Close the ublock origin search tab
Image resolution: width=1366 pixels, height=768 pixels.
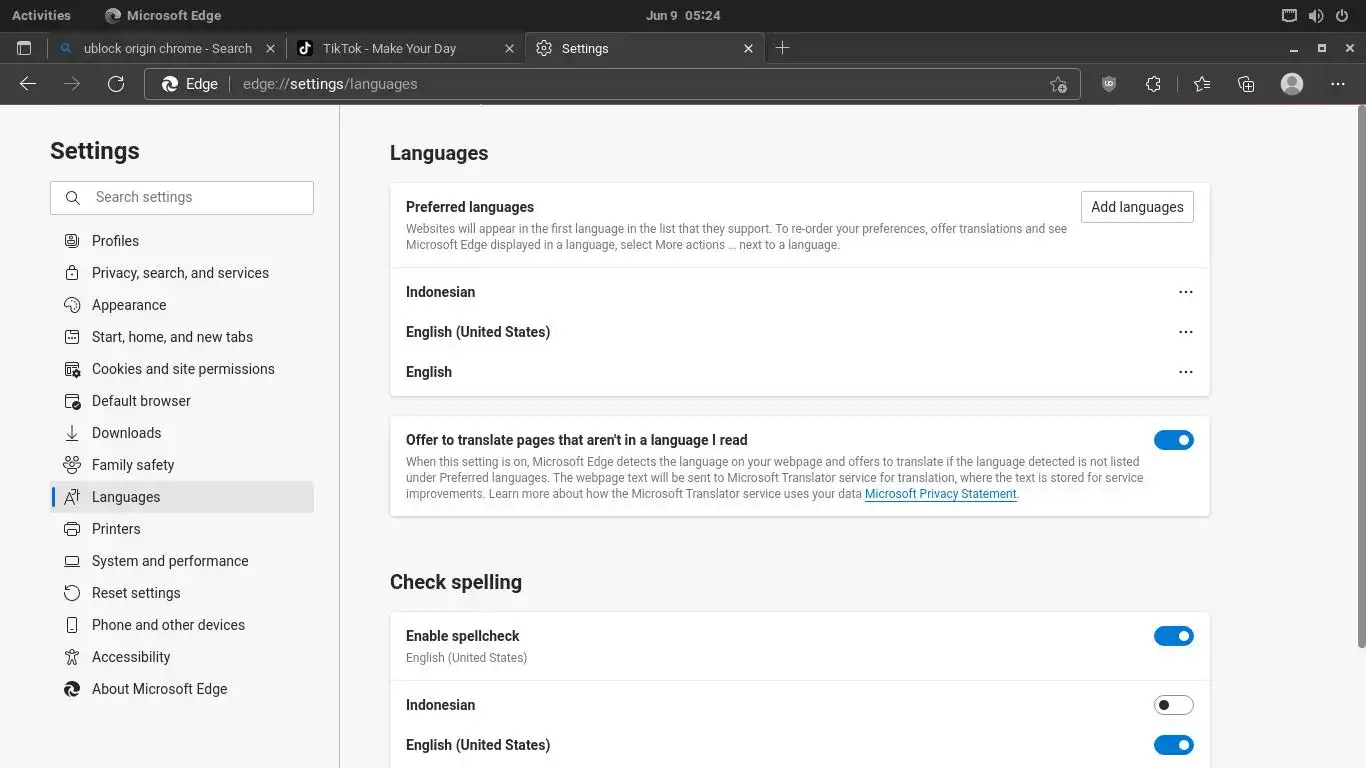click(270, 48)
